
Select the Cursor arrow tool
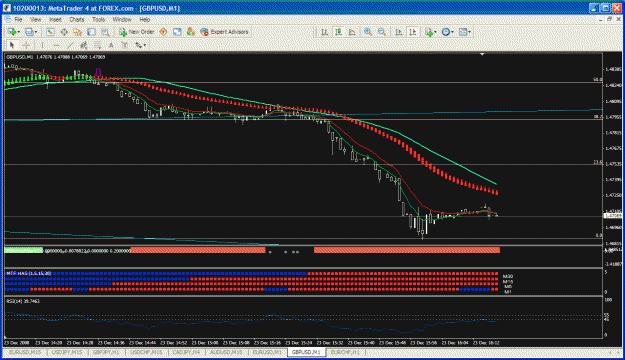click(12, 45)
